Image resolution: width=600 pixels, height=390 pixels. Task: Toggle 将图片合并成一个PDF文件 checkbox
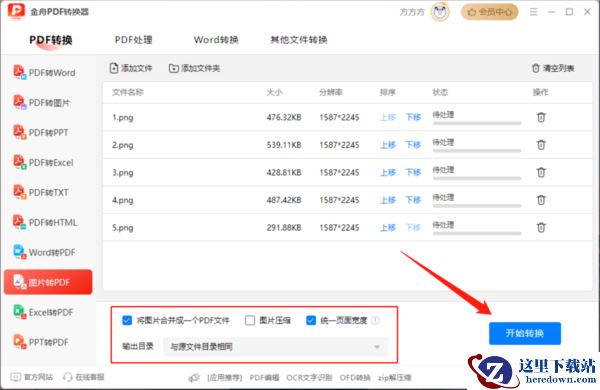coord(127,320)
